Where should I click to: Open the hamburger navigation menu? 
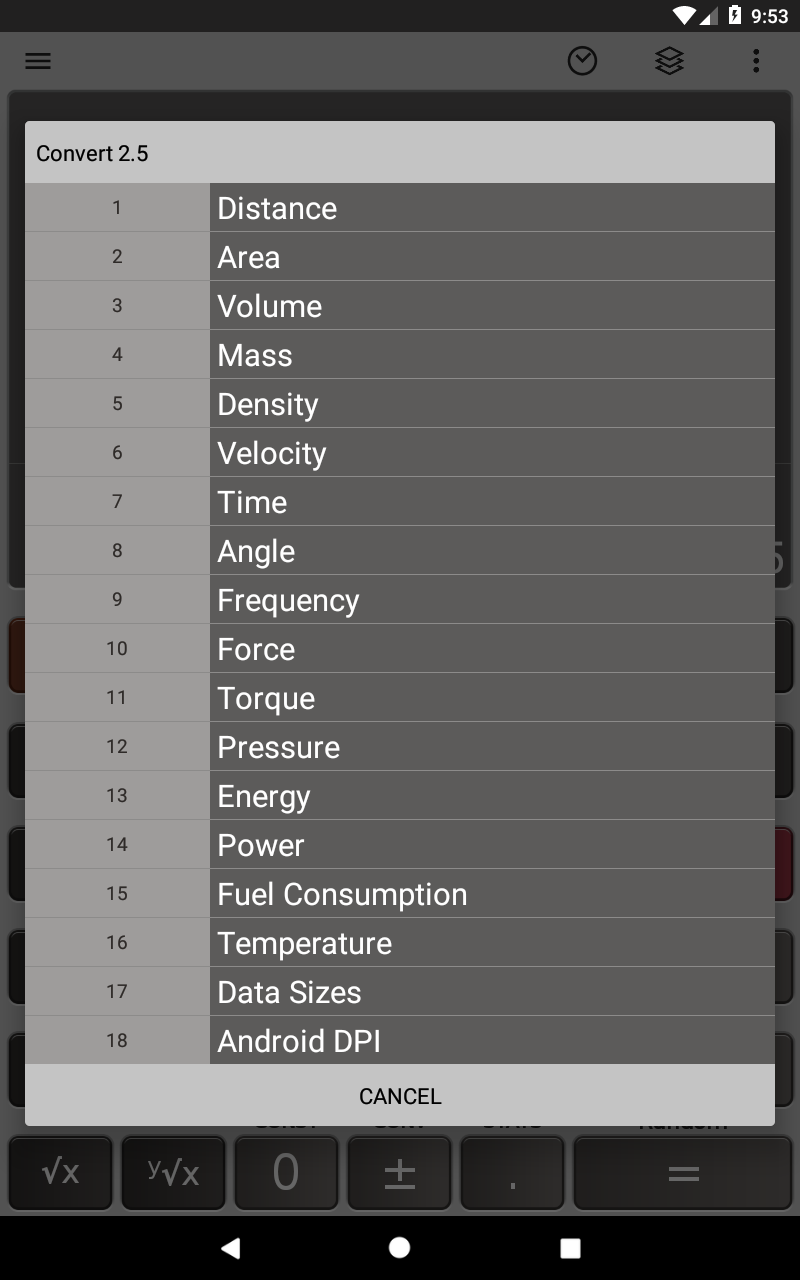(x=38, y=61)
